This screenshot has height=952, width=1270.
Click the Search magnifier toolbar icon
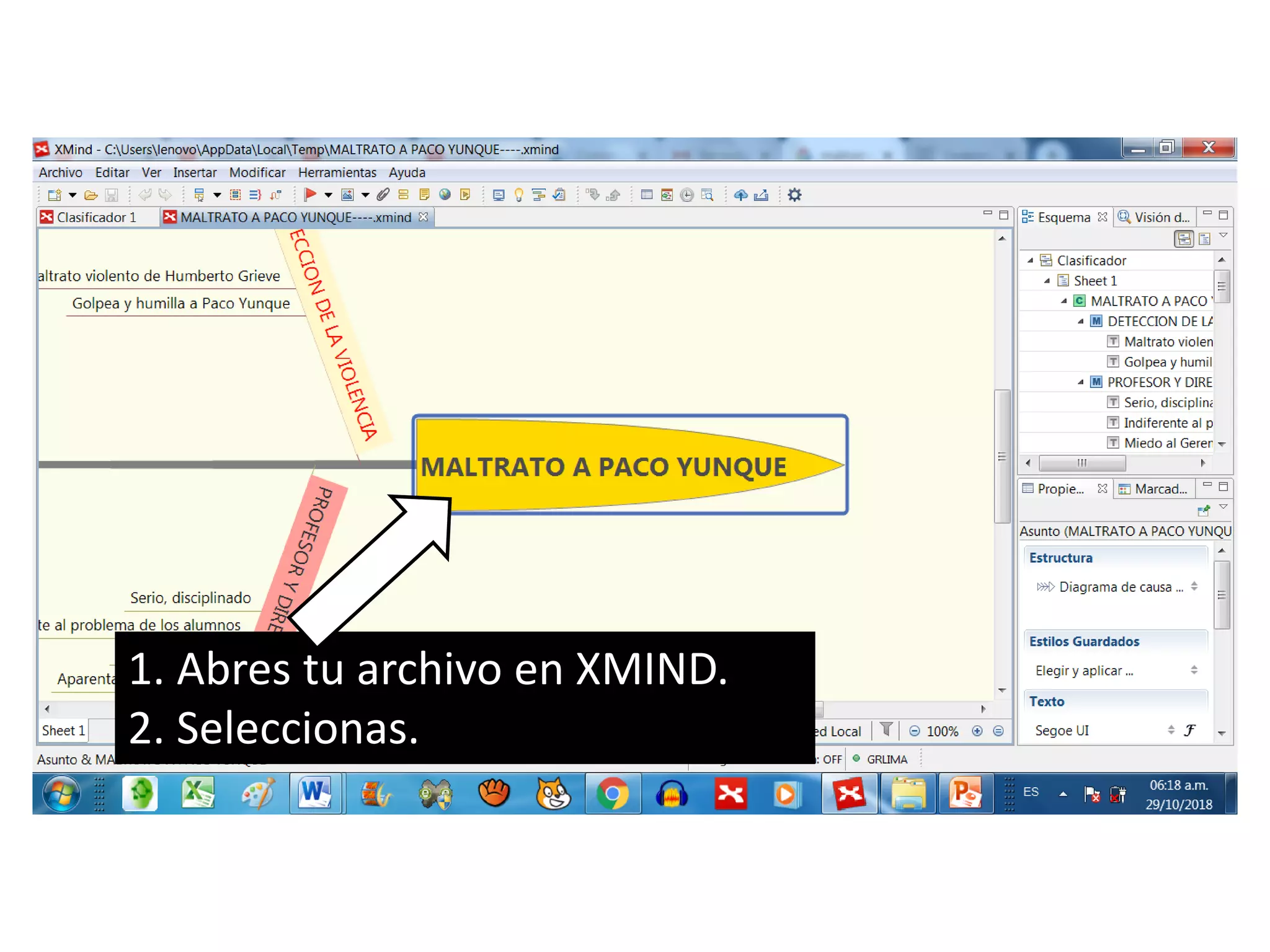tap(707, 195)
